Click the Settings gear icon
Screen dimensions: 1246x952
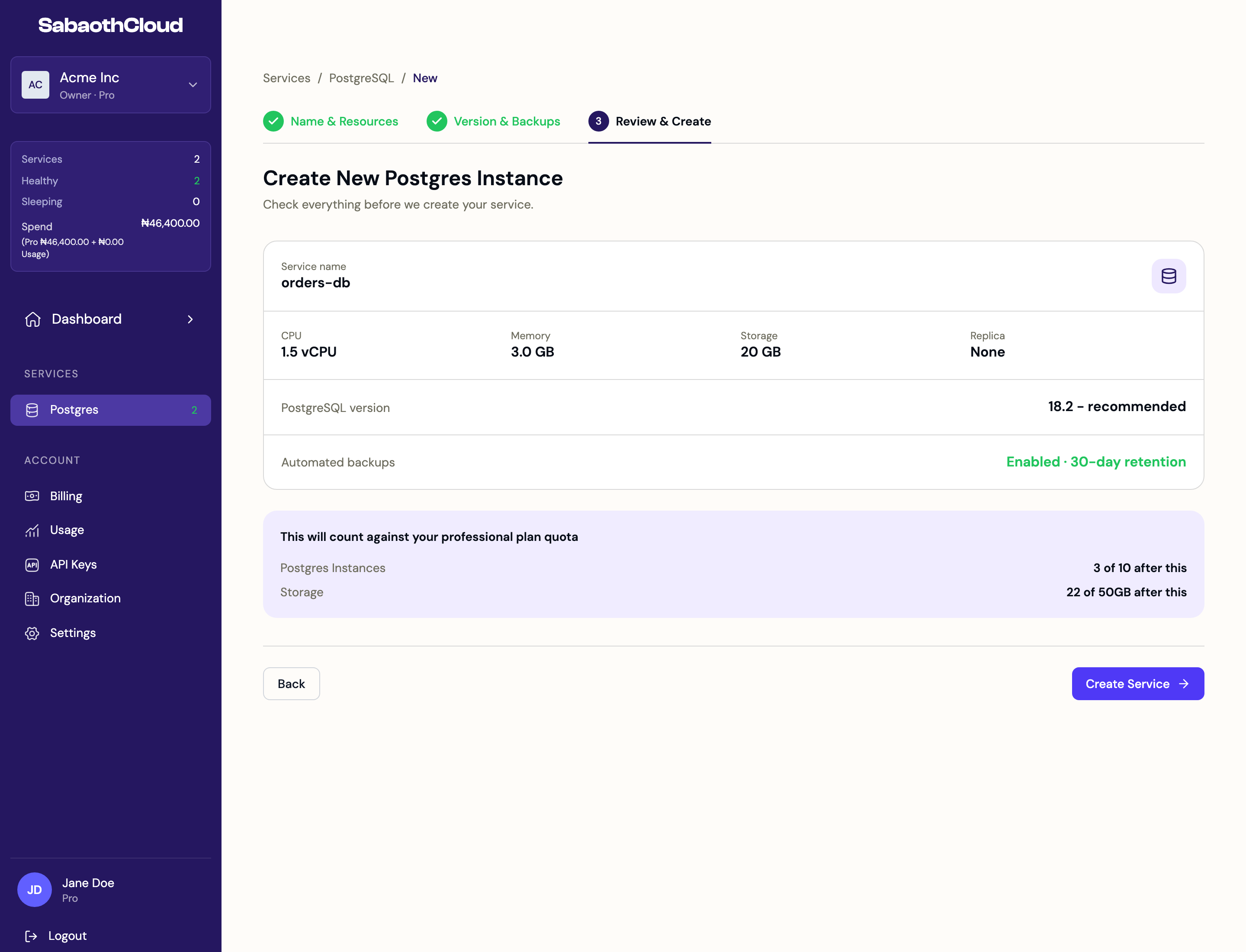point(32,633)
